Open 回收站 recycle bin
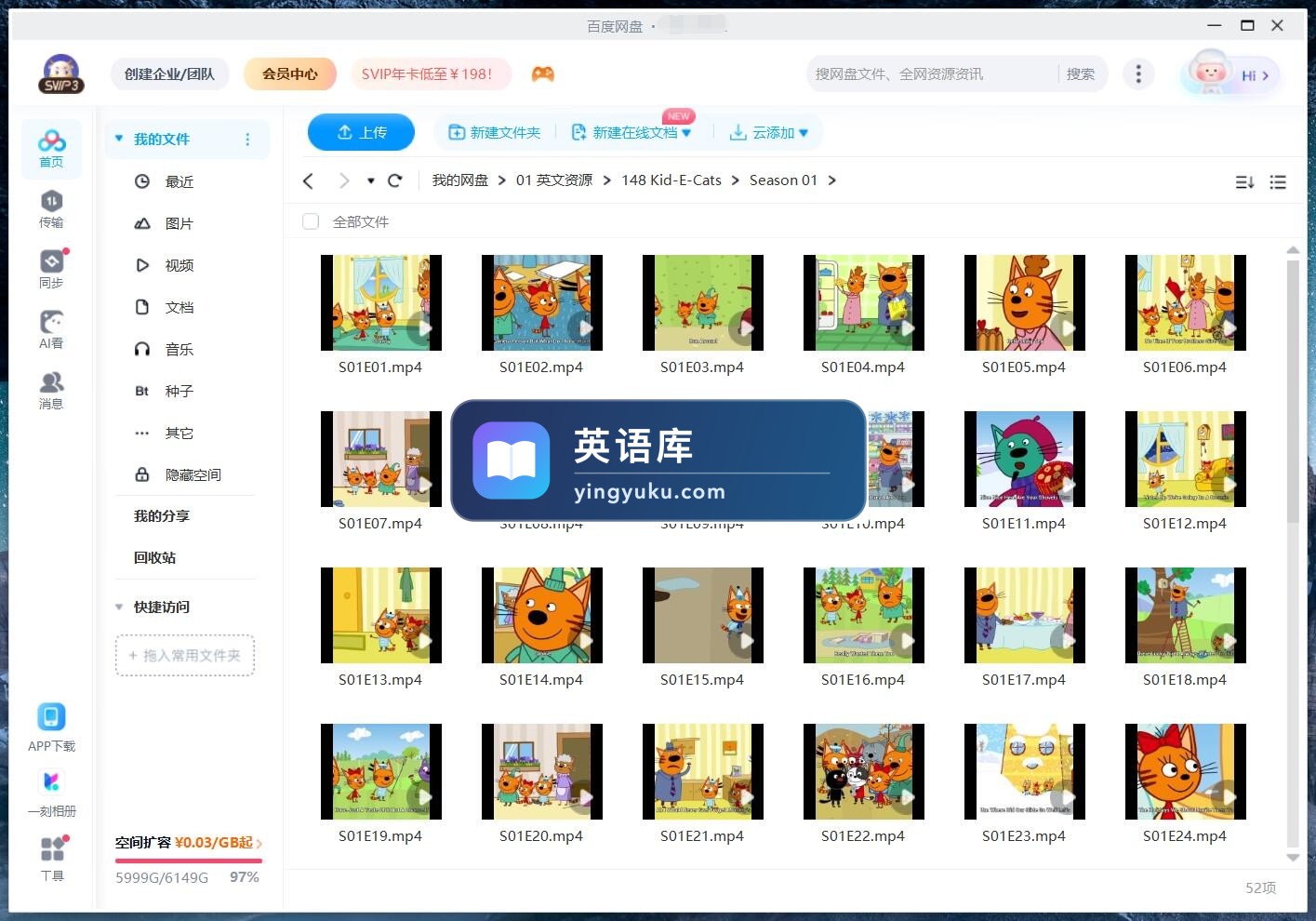The width and height of the screenshot is (1316, 921). pyautogui.click(x=154, y=557)
